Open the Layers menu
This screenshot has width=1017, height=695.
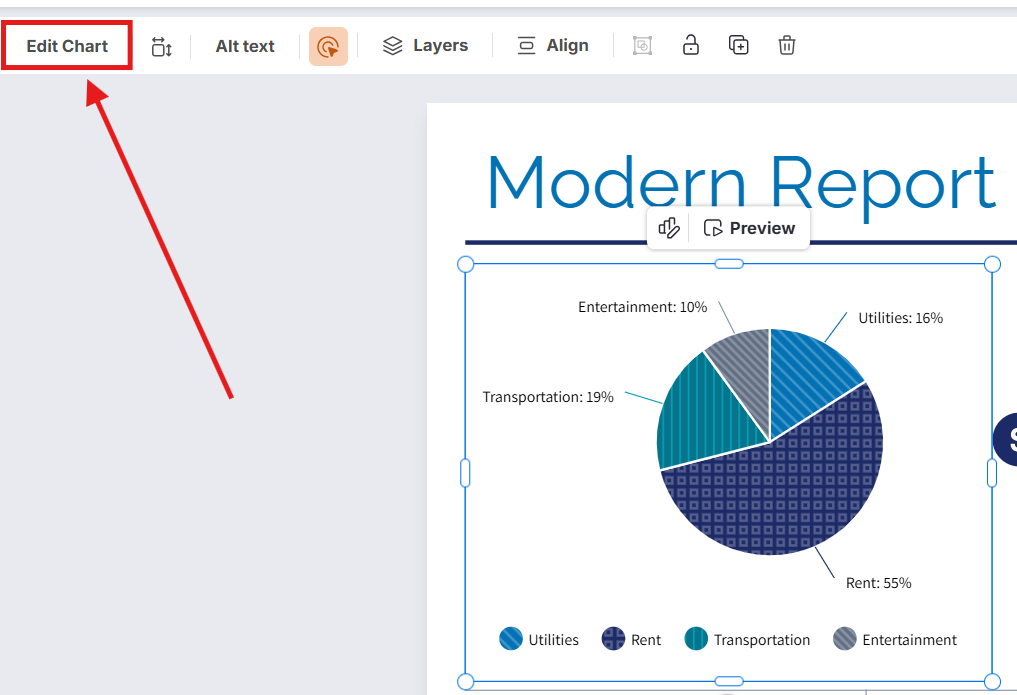425,46
